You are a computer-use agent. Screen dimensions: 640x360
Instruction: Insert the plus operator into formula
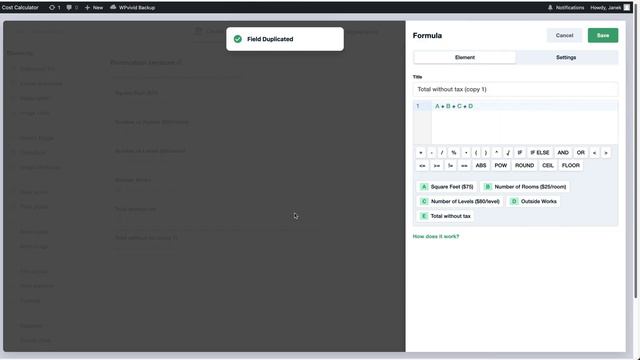point(420,153)
